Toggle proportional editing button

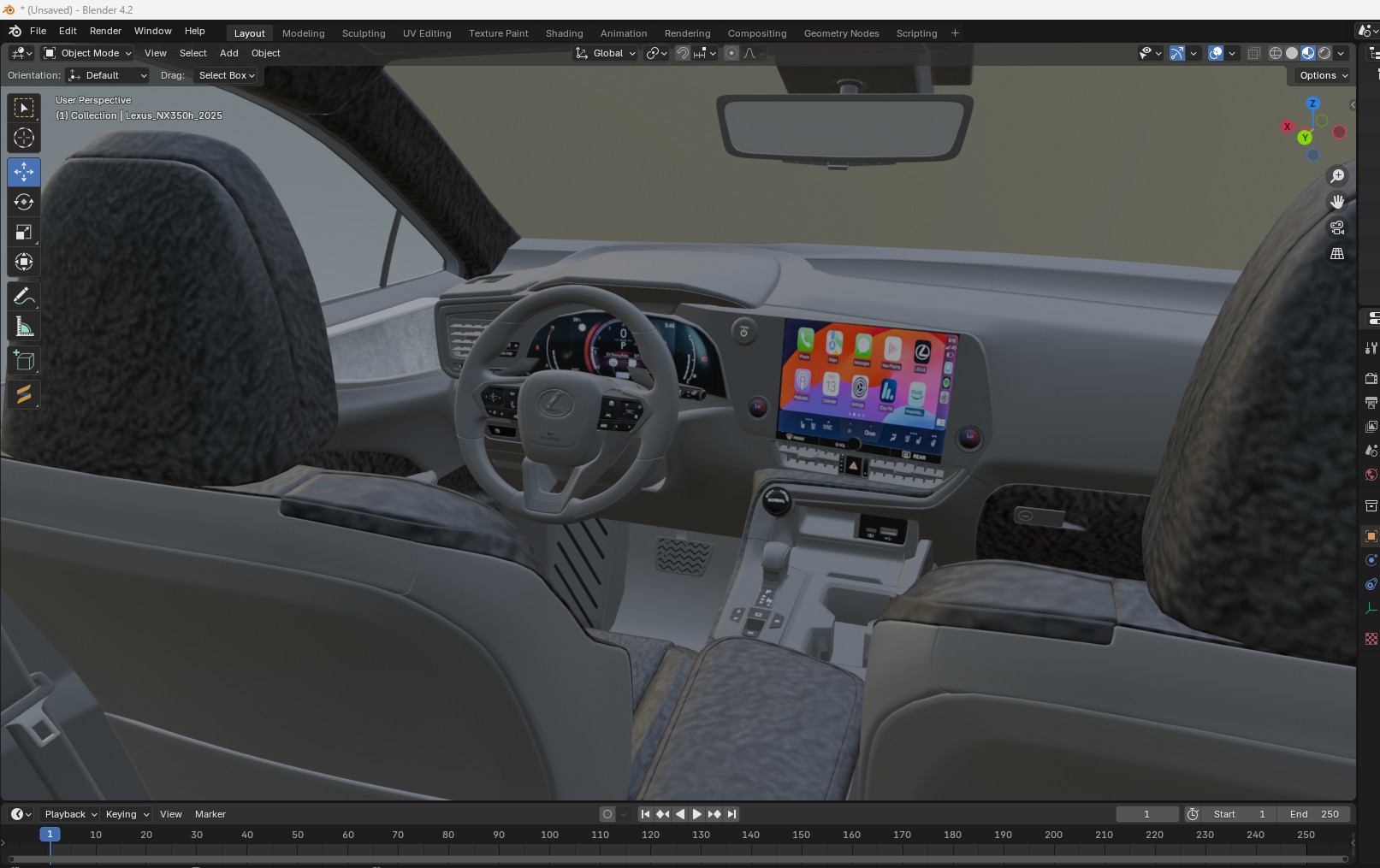pos(731,53)
